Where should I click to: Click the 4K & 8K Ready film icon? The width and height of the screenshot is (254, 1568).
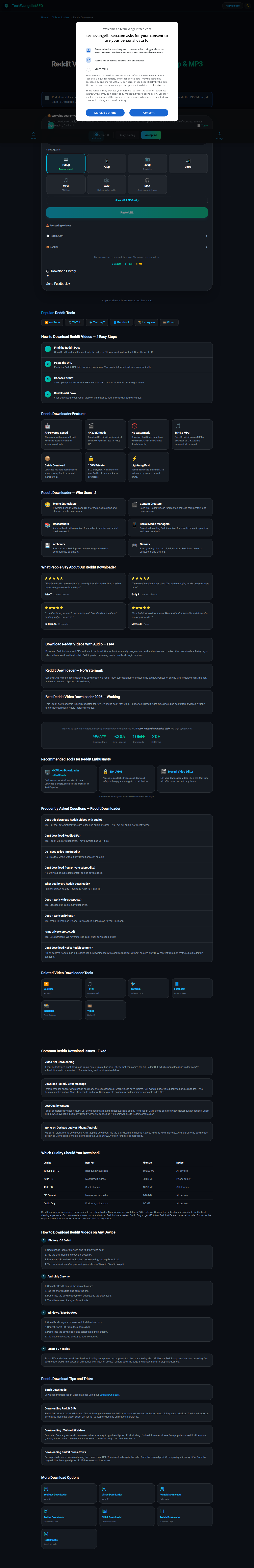click(91, 426)
